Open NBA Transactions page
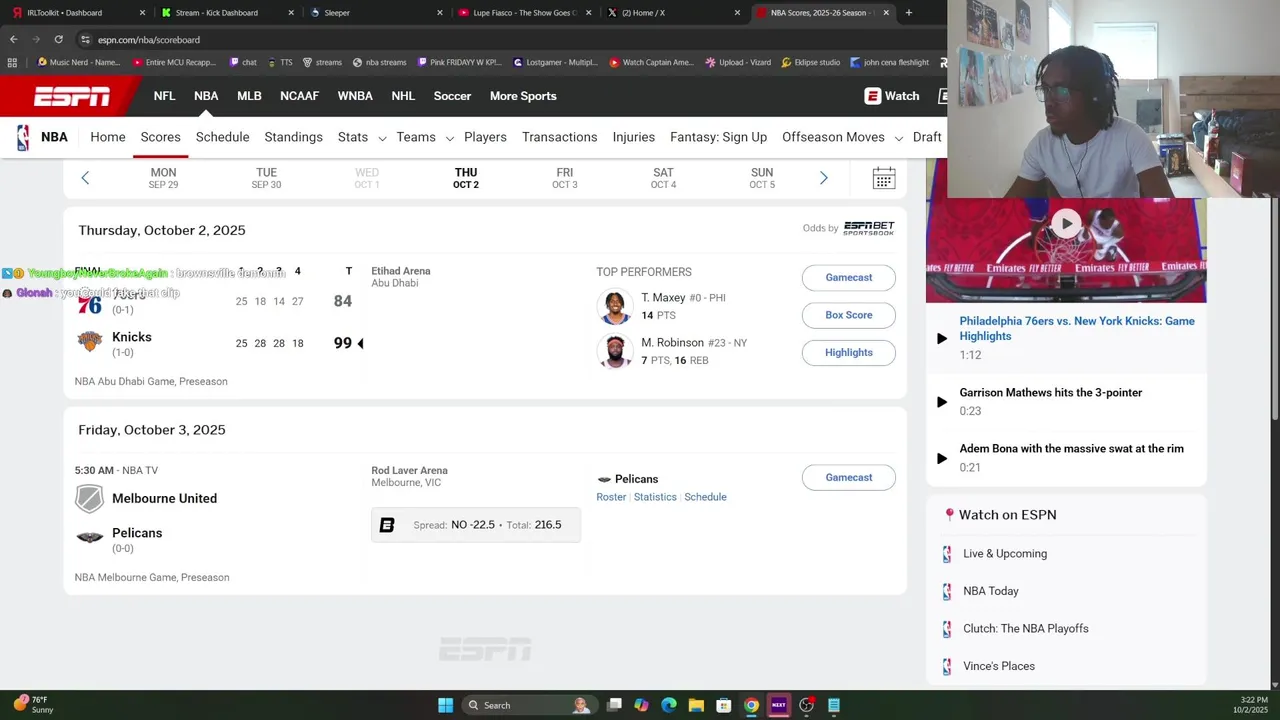 click(559, 137)
